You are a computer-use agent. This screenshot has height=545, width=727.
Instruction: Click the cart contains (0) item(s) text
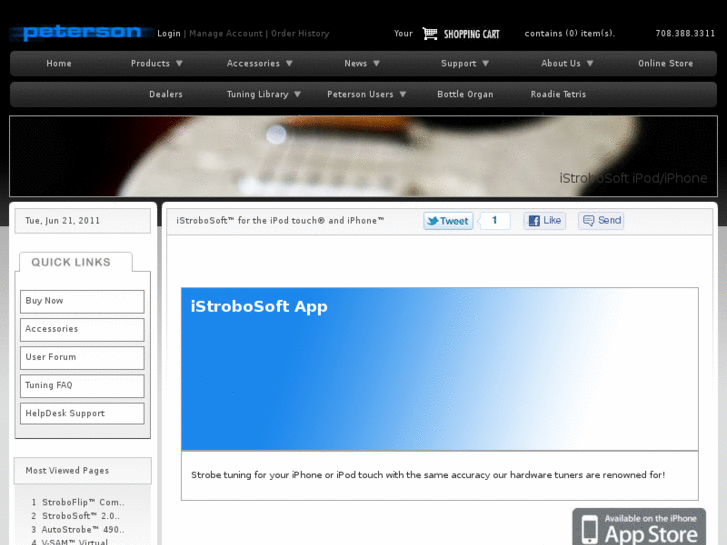point(570,33)
